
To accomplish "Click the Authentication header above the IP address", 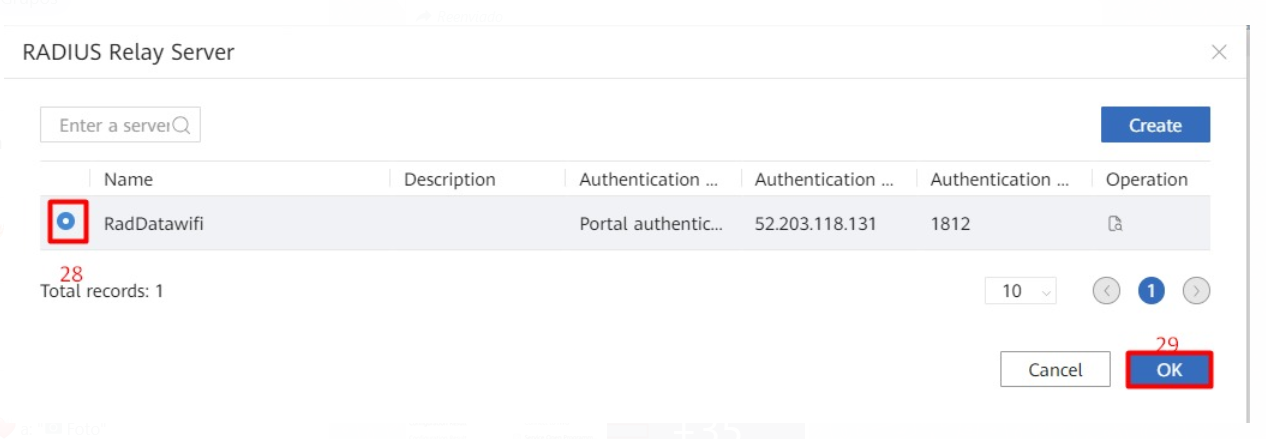I will [824, 180].
